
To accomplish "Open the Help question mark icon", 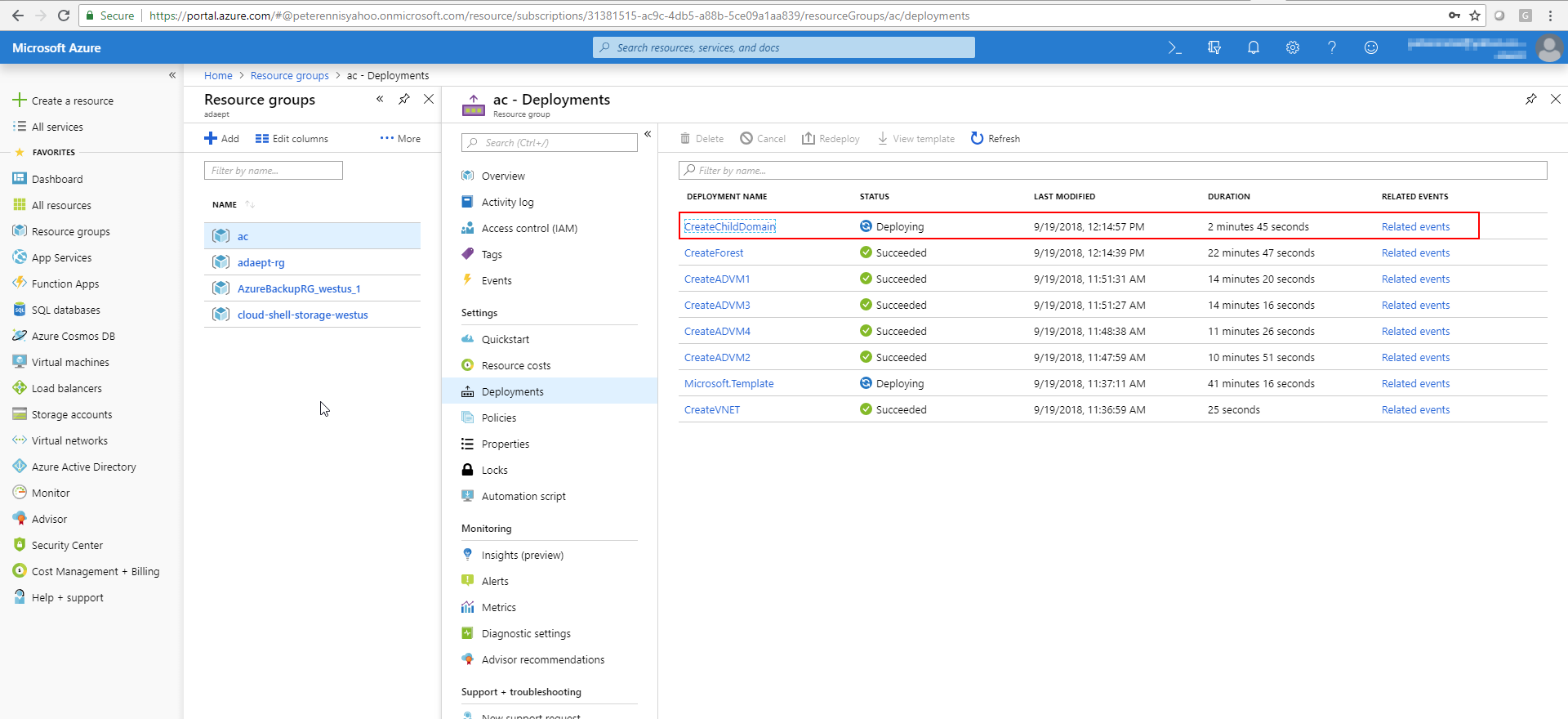I will click(1332, 47).
